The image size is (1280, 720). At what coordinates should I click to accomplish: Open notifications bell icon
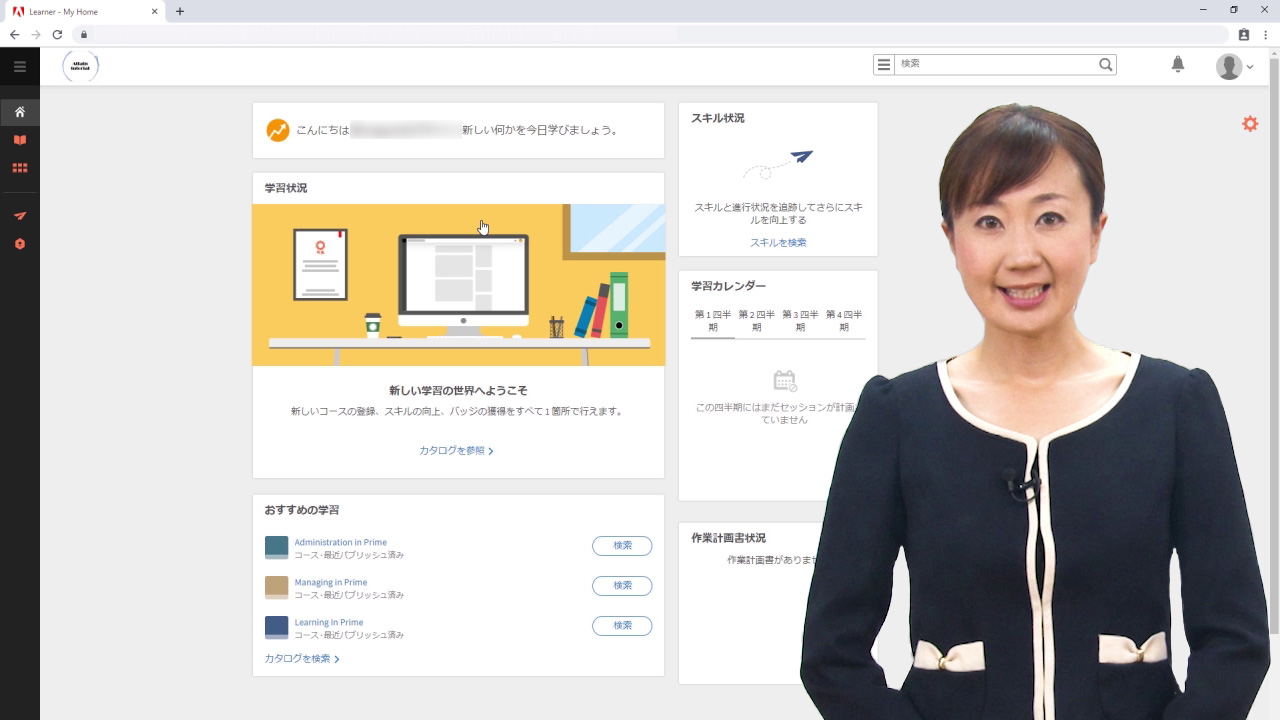(1178, 65)
